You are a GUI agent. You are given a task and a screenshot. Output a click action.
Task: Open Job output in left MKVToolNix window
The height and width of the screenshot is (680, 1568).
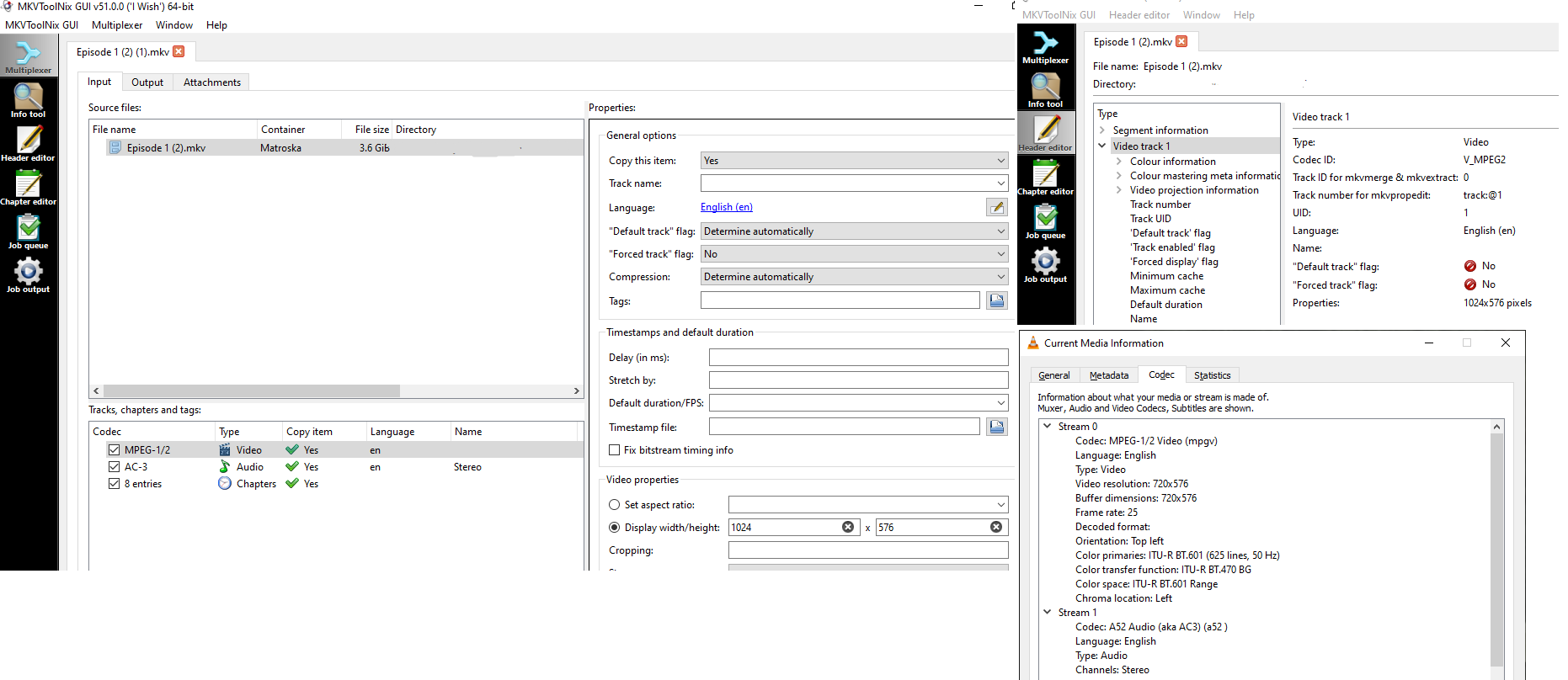pyautogui.click(x=28, y=275)
